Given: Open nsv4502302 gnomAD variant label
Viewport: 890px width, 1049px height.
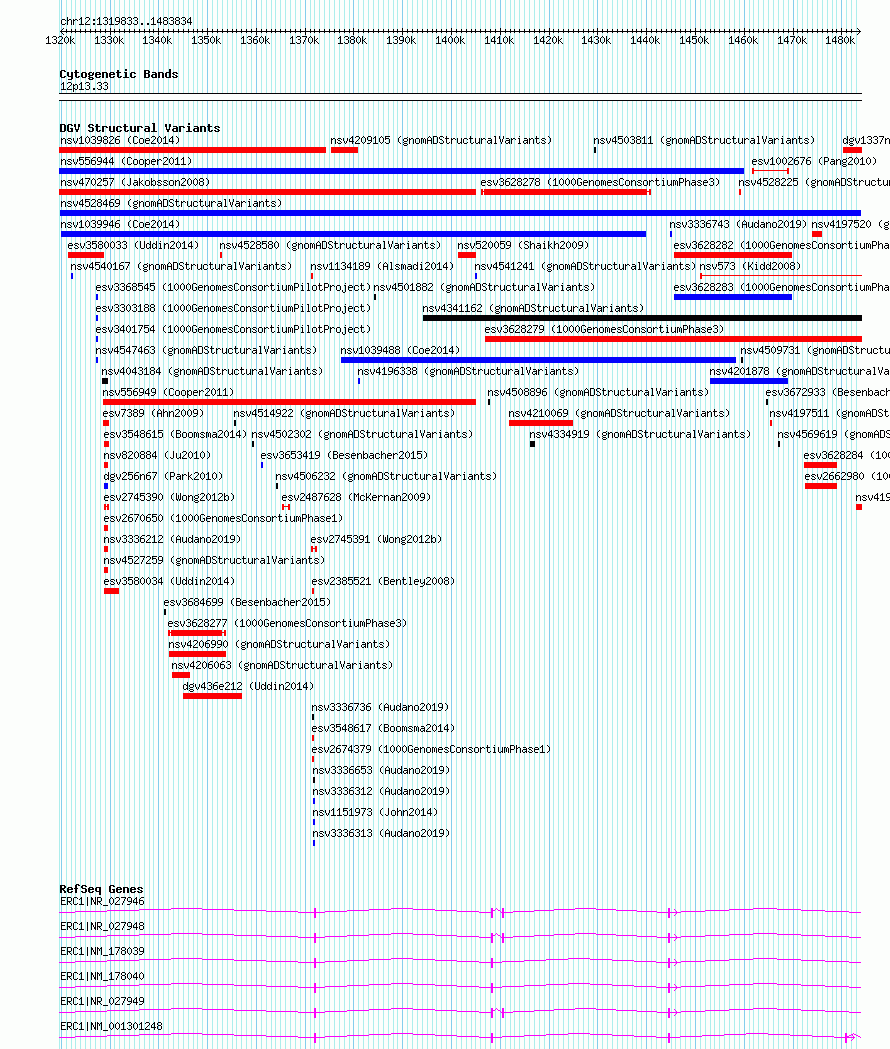Looking at the screenshot, I should pyautogui.click(x=362, y=434).
